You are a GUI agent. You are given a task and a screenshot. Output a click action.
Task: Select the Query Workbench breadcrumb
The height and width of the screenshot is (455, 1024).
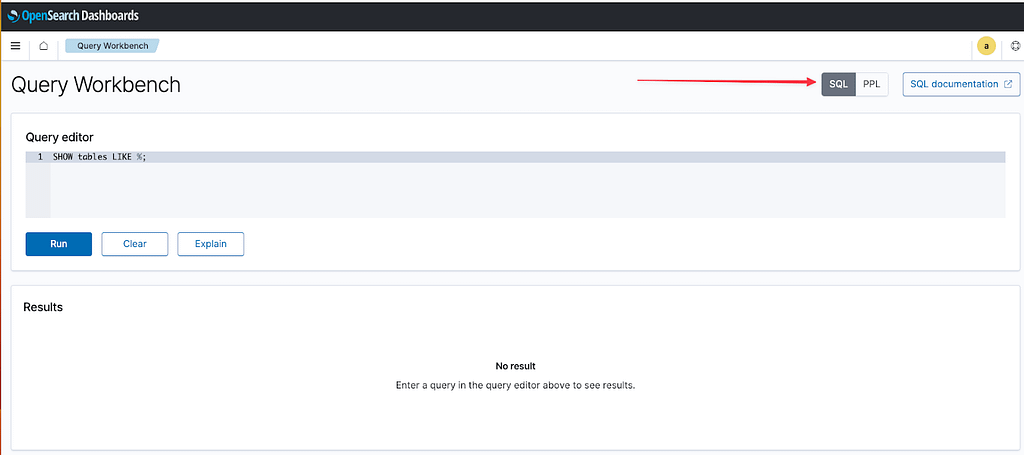click(x=112, y=46)
